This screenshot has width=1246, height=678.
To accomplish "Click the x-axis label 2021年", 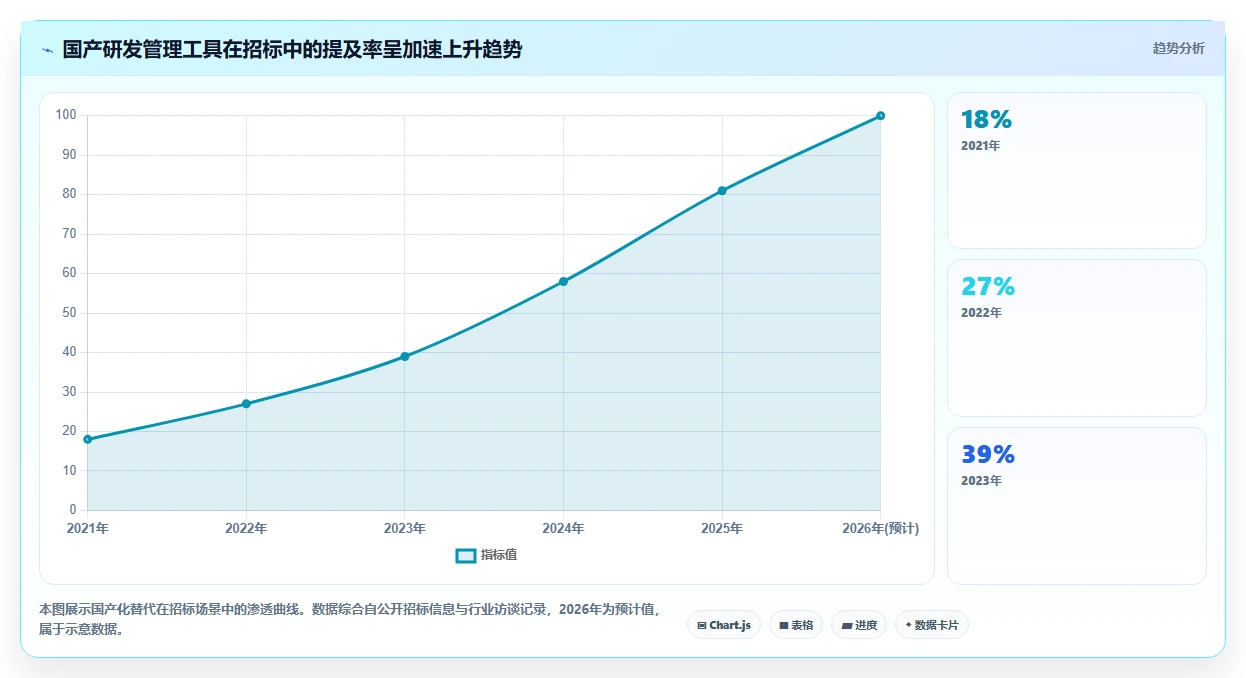I will point(88,528).
